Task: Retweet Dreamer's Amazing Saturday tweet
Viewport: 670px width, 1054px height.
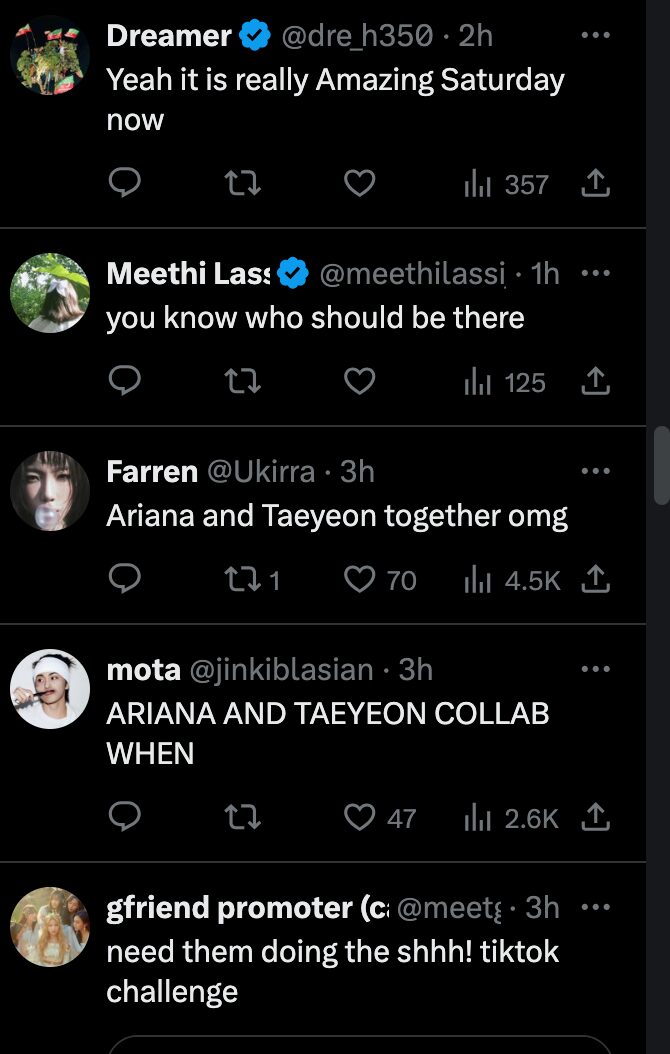Action: click(242, 184)
